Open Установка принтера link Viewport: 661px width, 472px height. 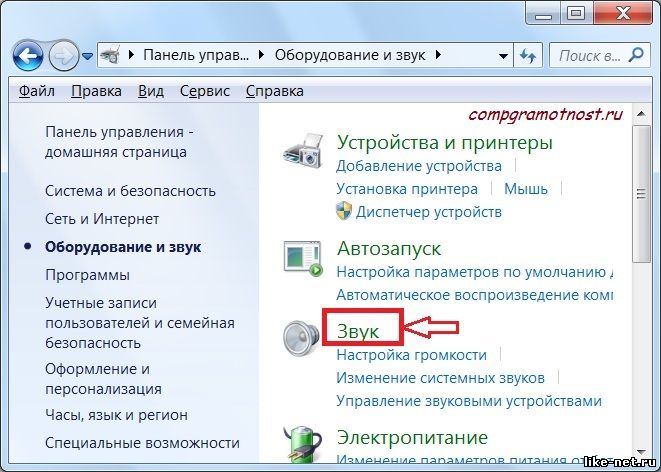pyautogui.click(x=407, y=188)
